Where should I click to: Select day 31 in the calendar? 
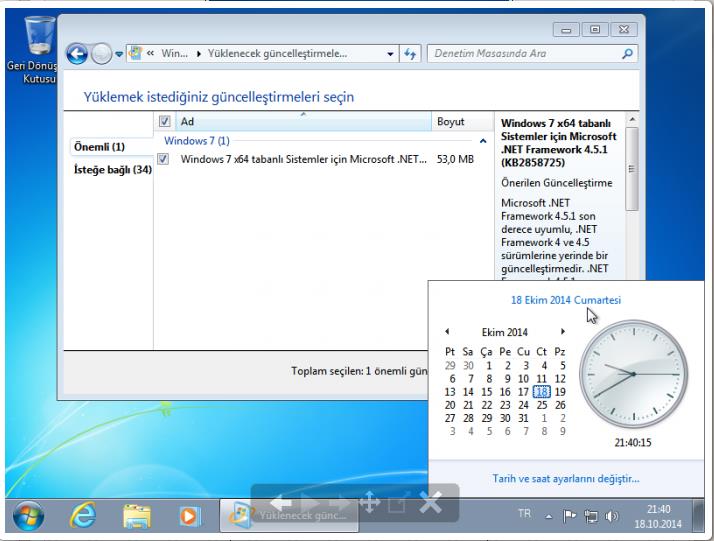pos(523,418)
